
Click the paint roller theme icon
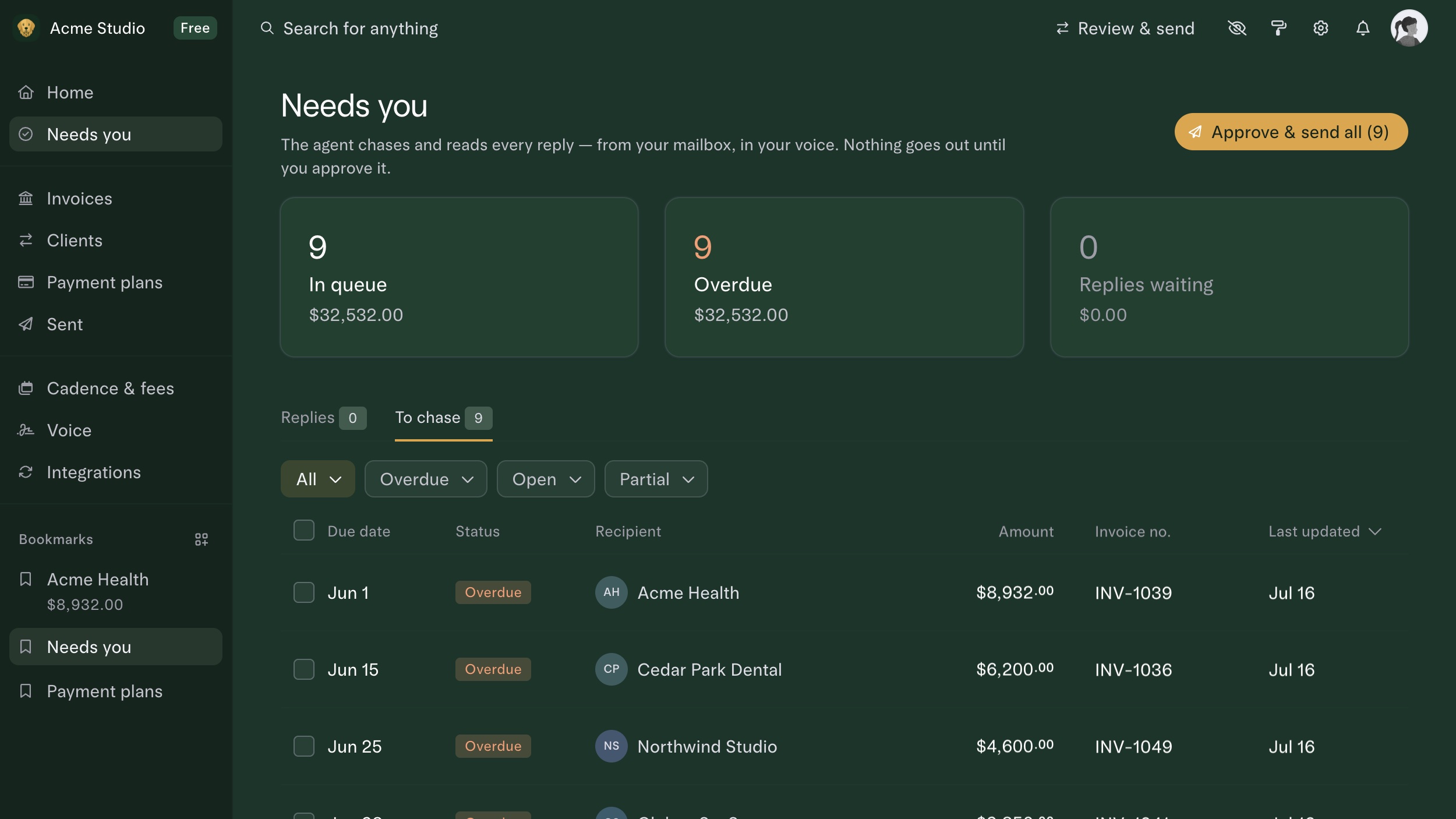(x=1278, y=28)
